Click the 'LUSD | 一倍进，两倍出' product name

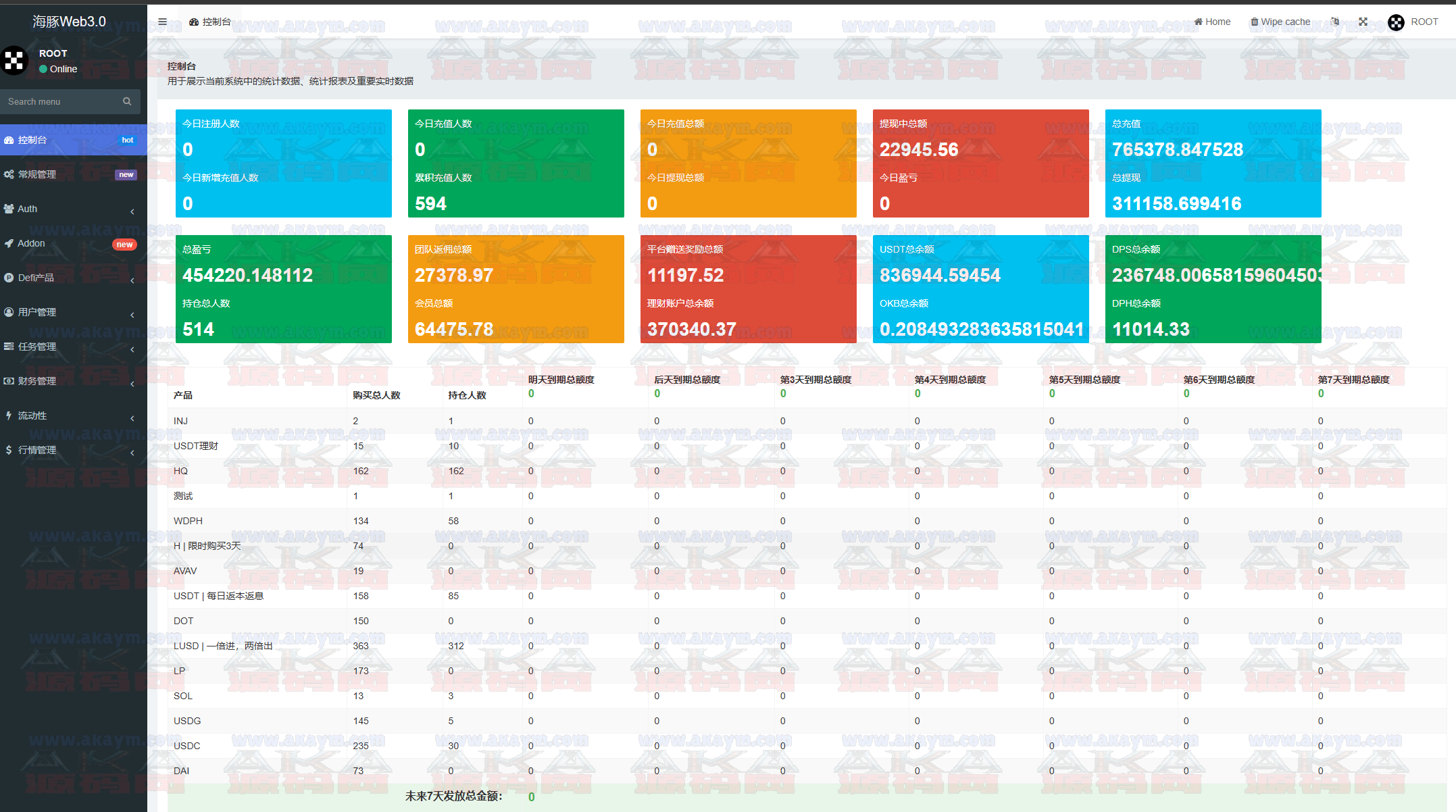(223, 646)
